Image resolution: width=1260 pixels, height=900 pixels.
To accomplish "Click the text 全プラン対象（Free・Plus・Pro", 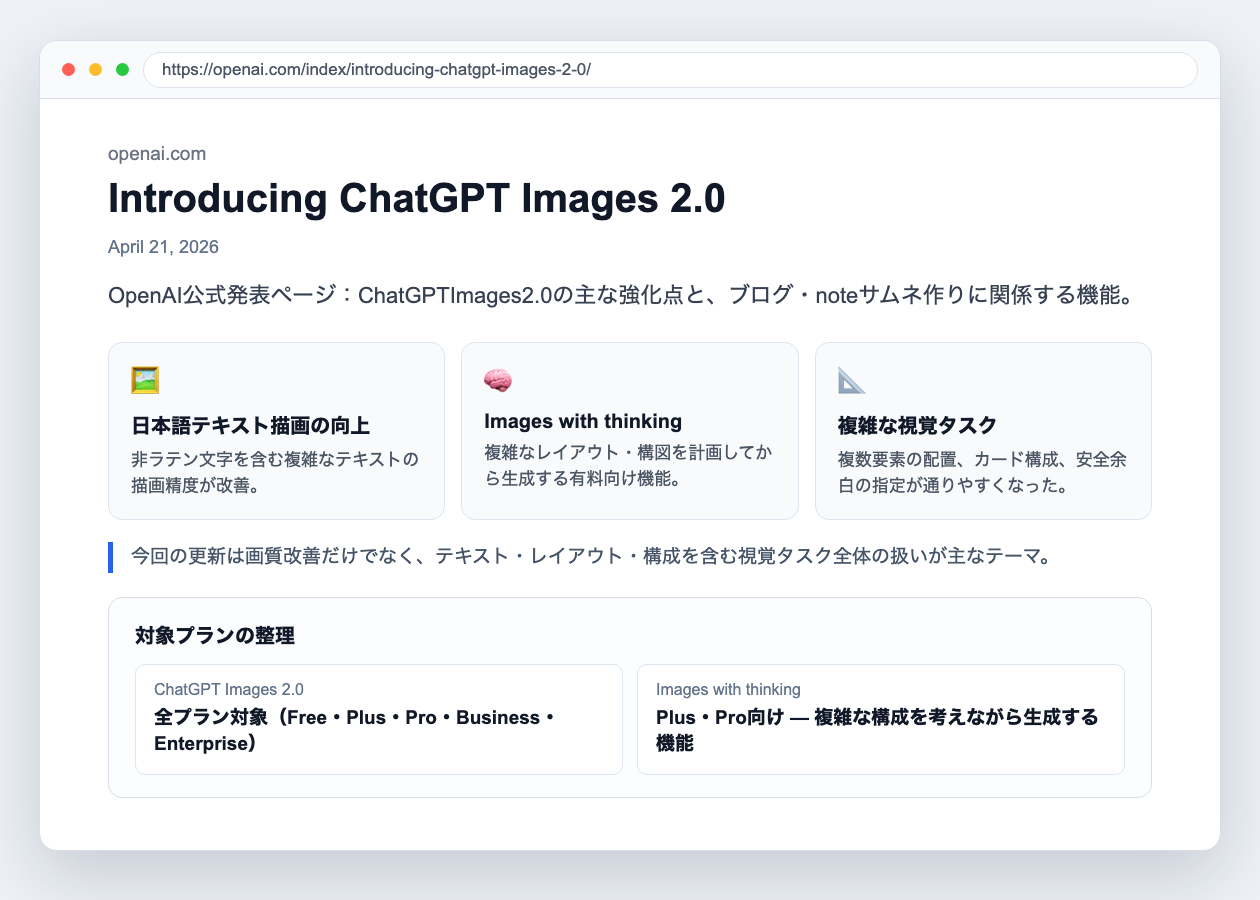I will point(354,730).
